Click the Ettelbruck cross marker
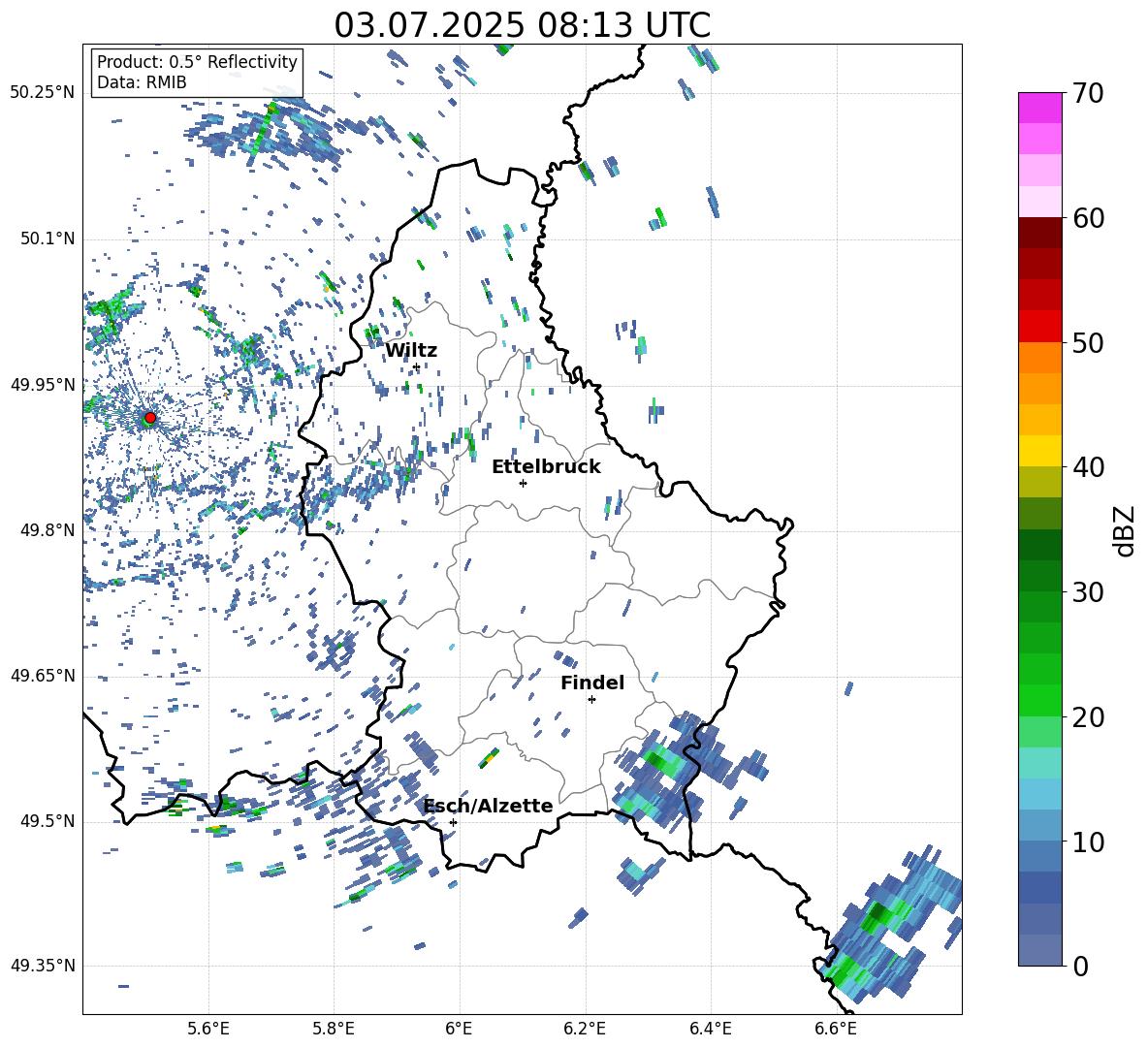 pos(523,483)
